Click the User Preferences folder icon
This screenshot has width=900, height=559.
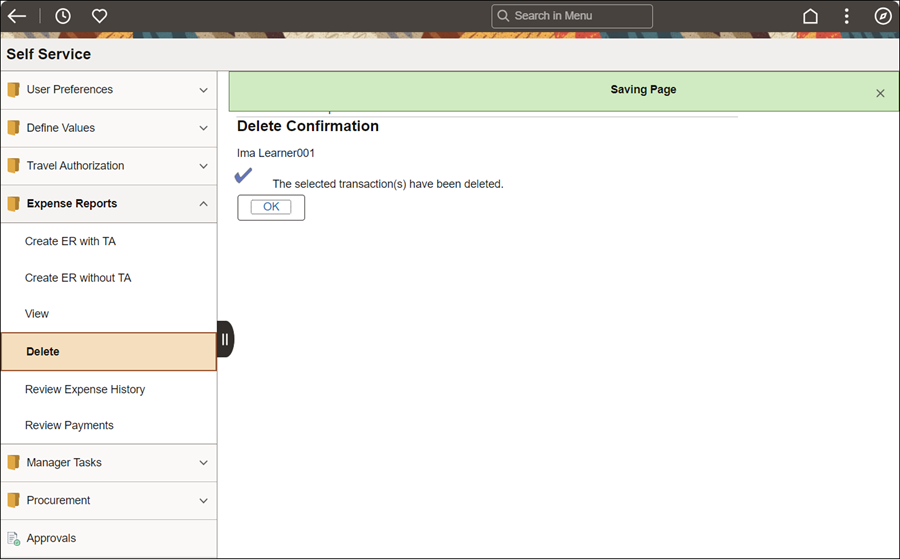tap(13, 90)
